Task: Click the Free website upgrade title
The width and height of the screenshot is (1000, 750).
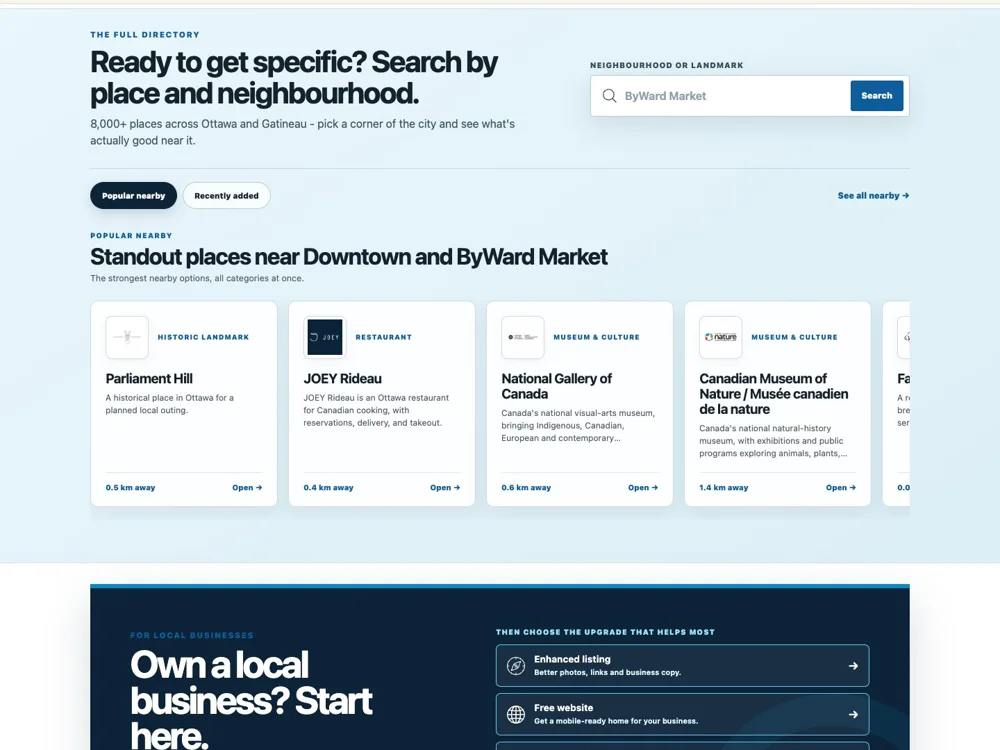Action: 563,707
